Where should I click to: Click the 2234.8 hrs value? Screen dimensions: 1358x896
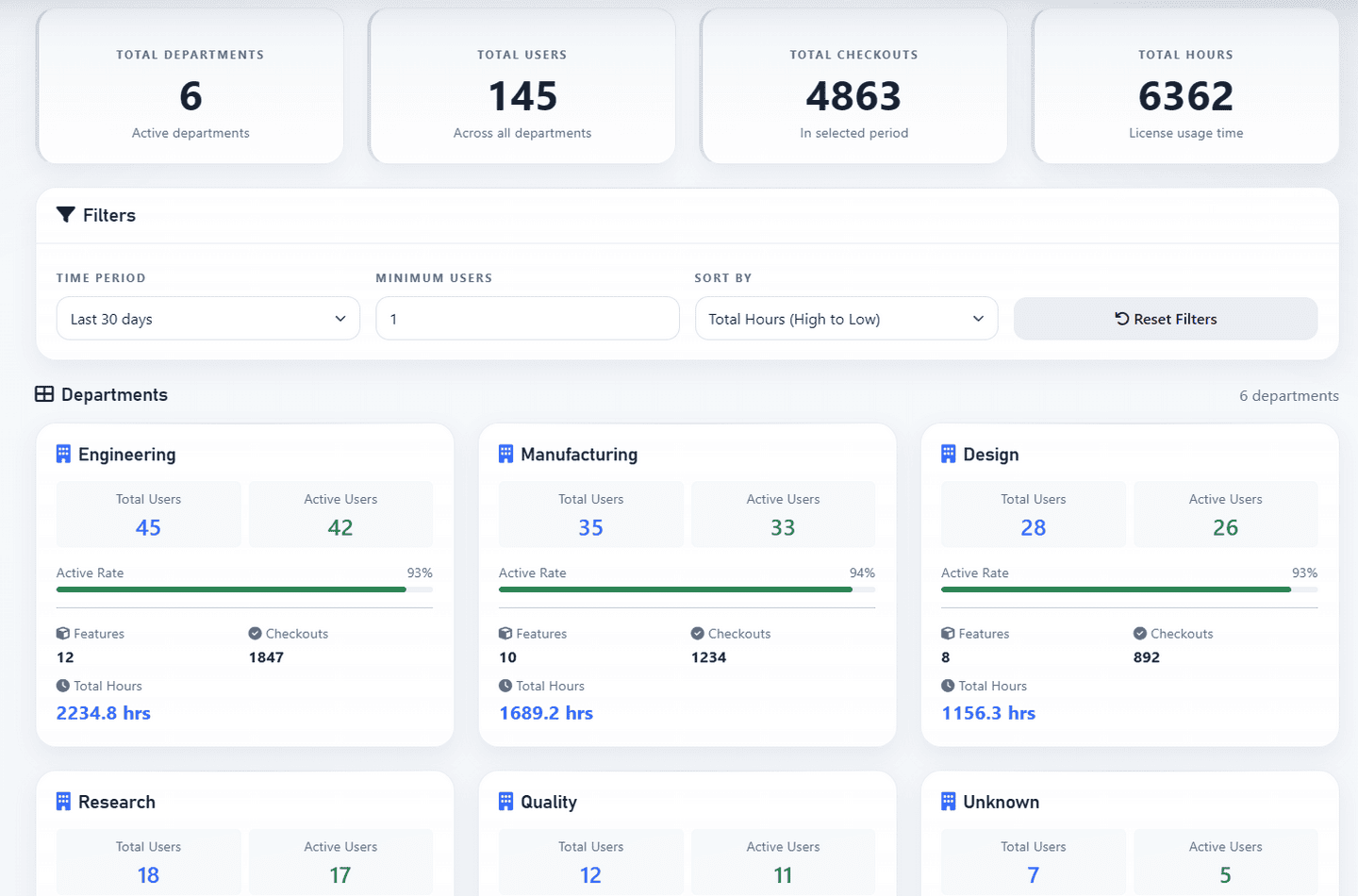tap(104, 713)
